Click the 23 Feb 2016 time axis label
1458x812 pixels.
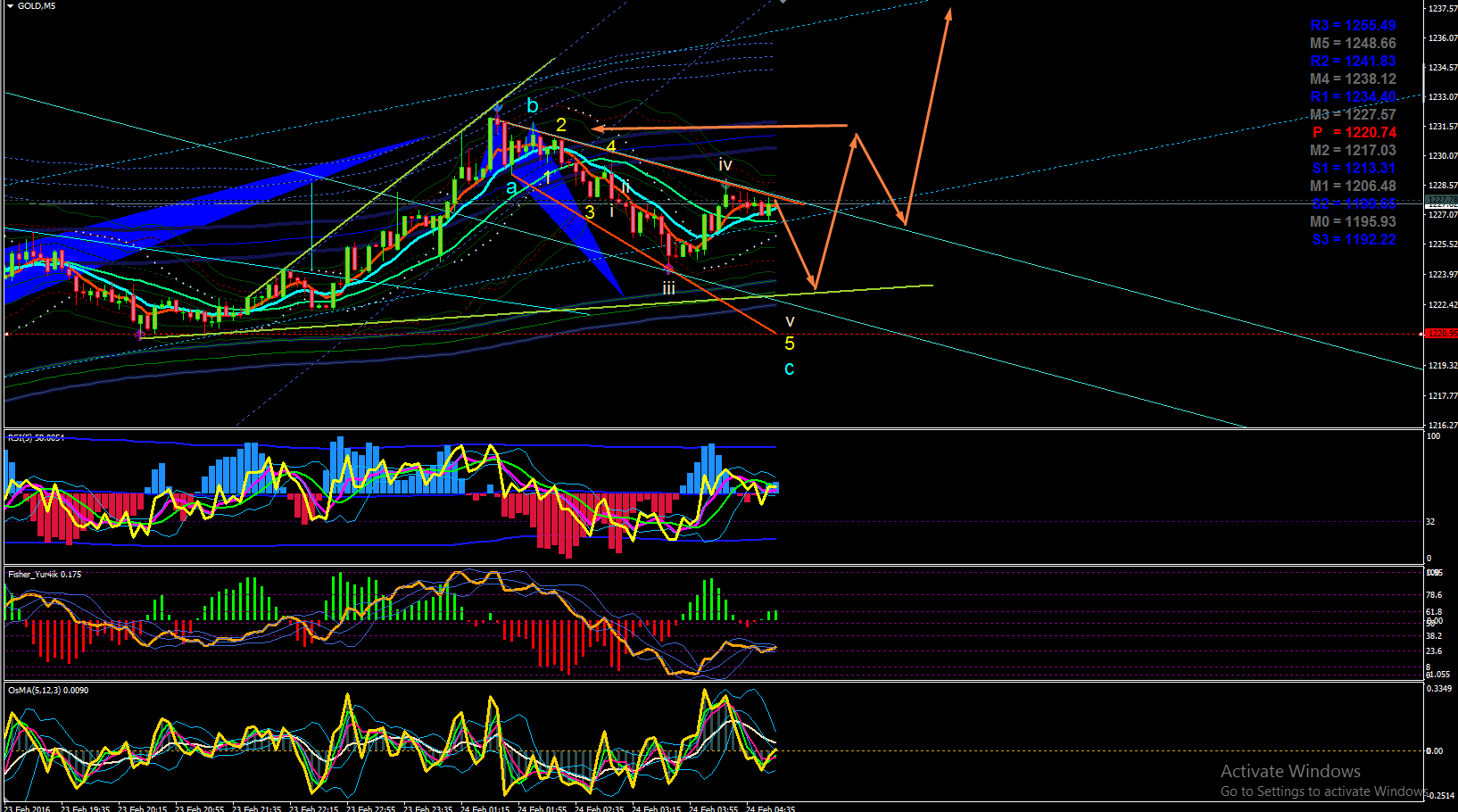pos(28,808)
